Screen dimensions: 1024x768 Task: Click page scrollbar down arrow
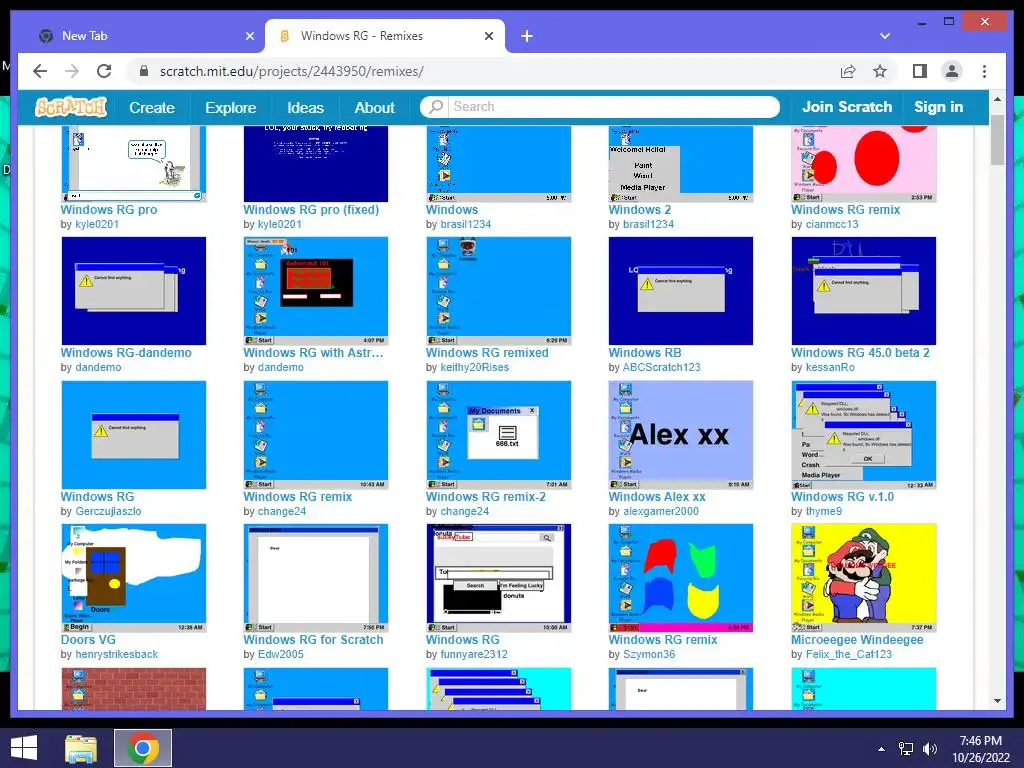pyautogui.click(x=997, y=701)
